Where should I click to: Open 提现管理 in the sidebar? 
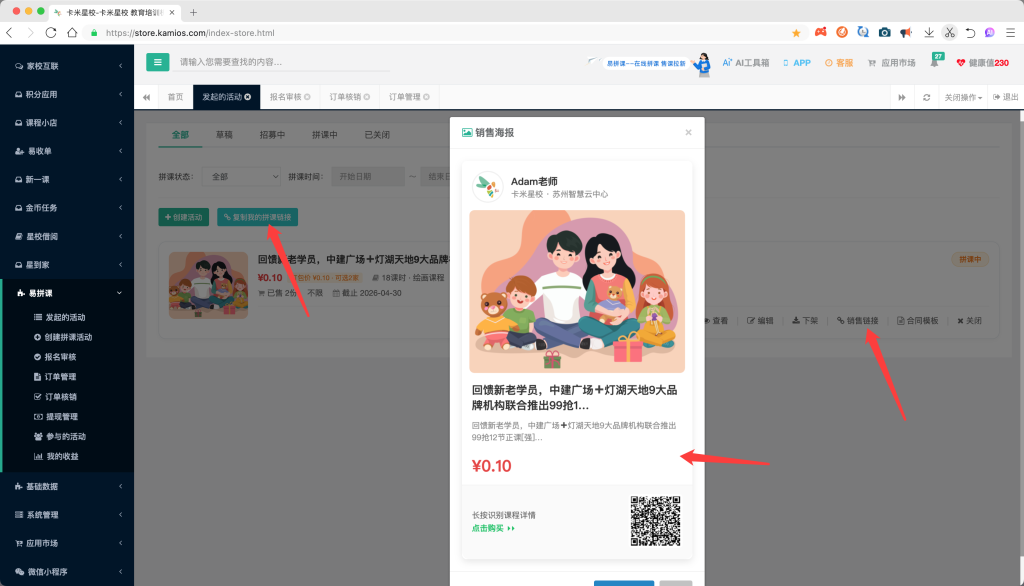coord(56,417)
